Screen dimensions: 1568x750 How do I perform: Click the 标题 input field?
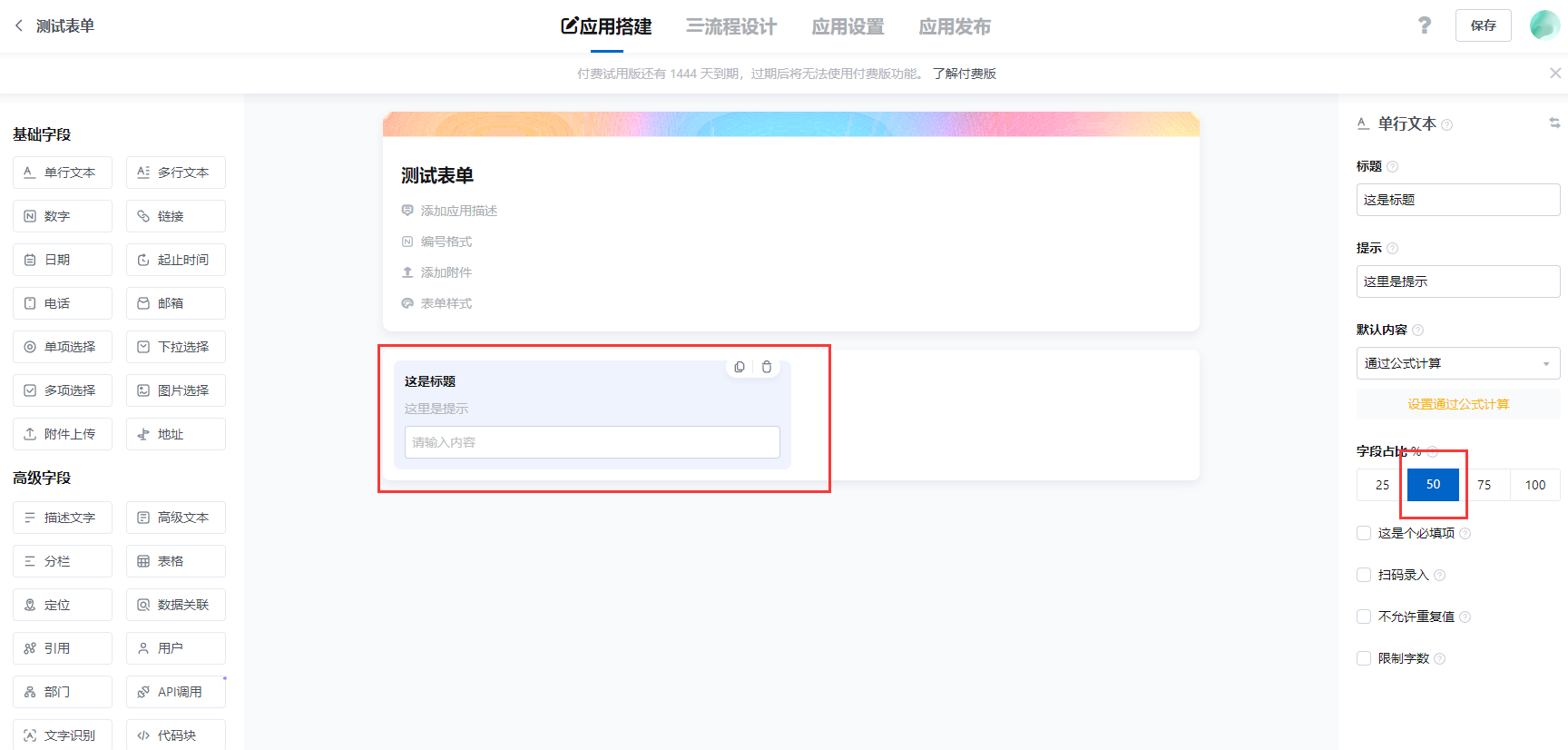tap(1457, 200)
